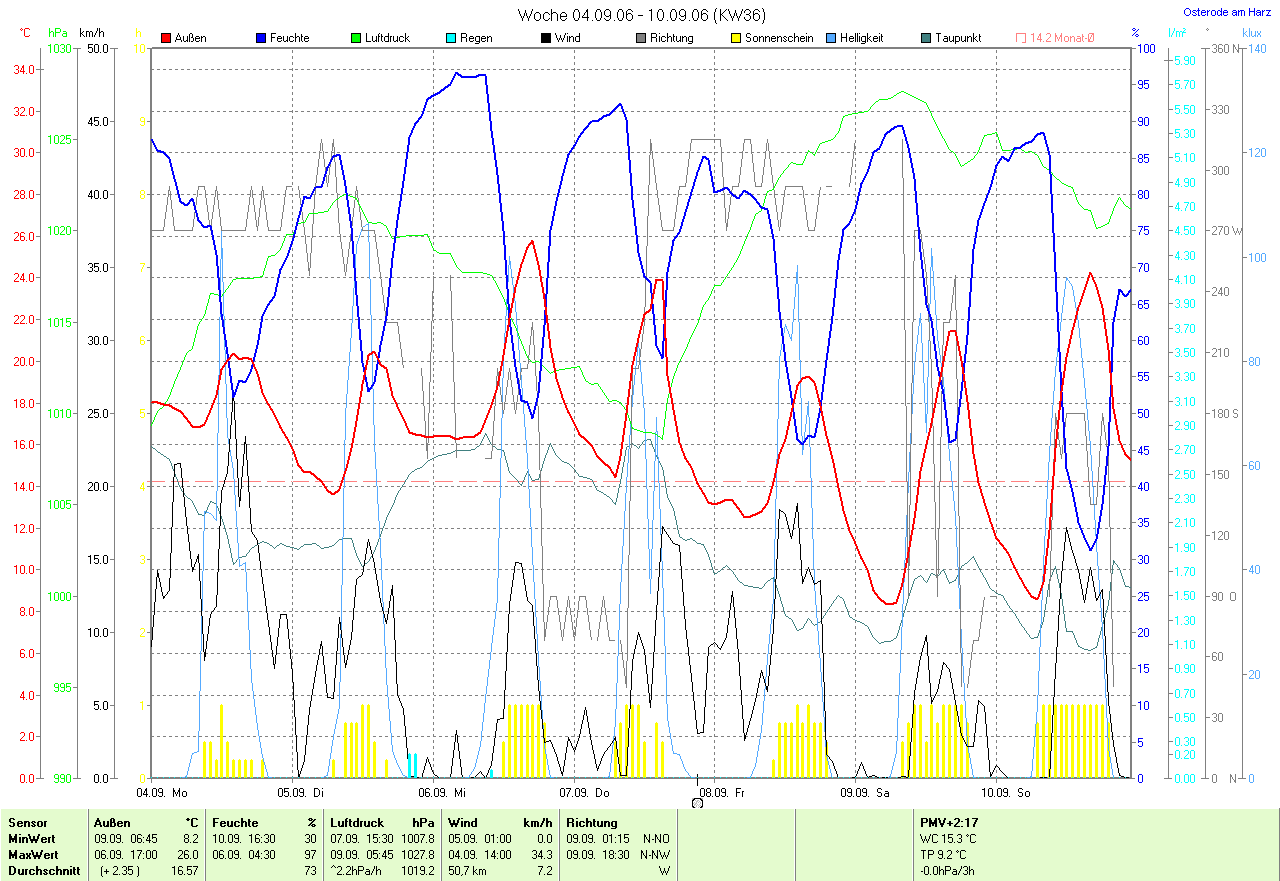Select the 07.09. Do date label
The image size is (1280, 881).
tap(584, 792)
